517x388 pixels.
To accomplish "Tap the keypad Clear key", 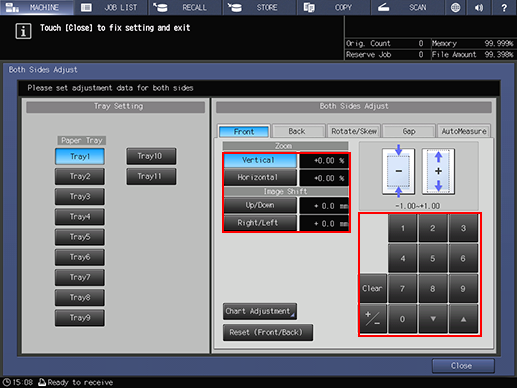I will pyautogui.click(x=373, y=289).
